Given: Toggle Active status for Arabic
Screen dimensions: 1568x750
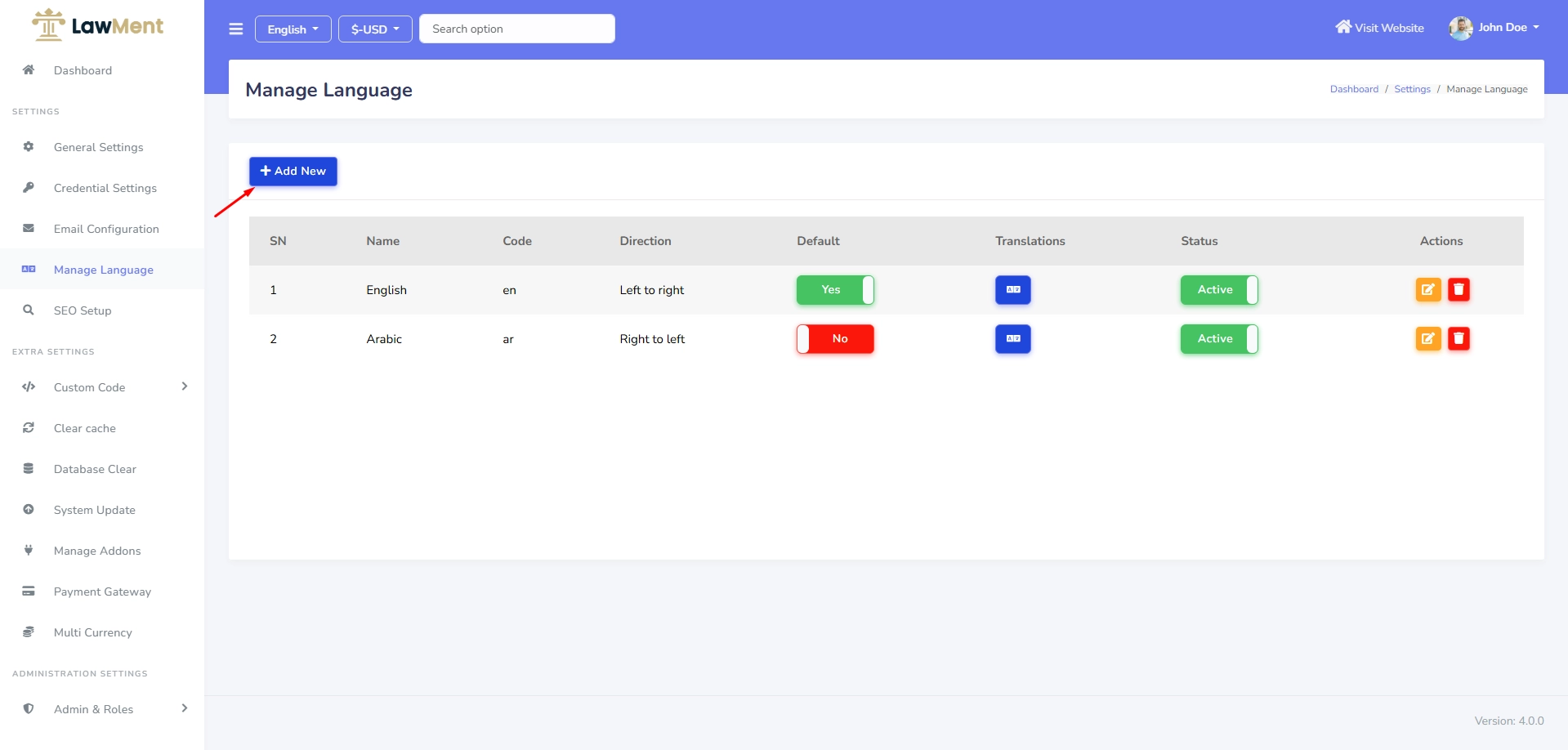Looking at the screenshot, I should [1218, 339].
